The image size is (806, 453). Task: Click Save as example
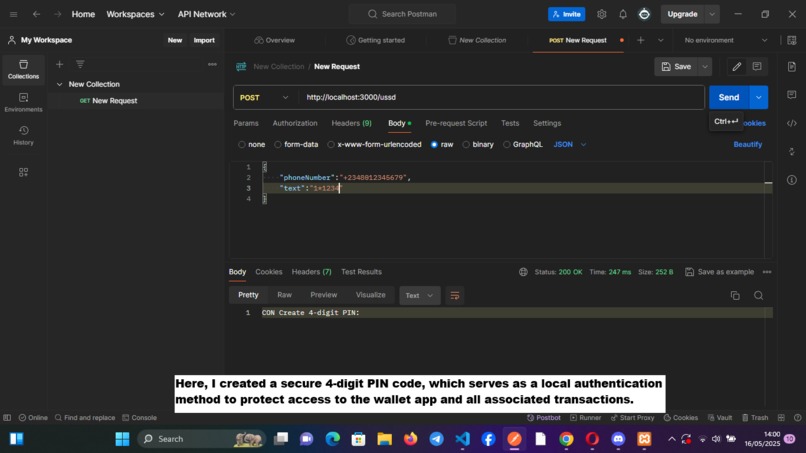[720, 272]
